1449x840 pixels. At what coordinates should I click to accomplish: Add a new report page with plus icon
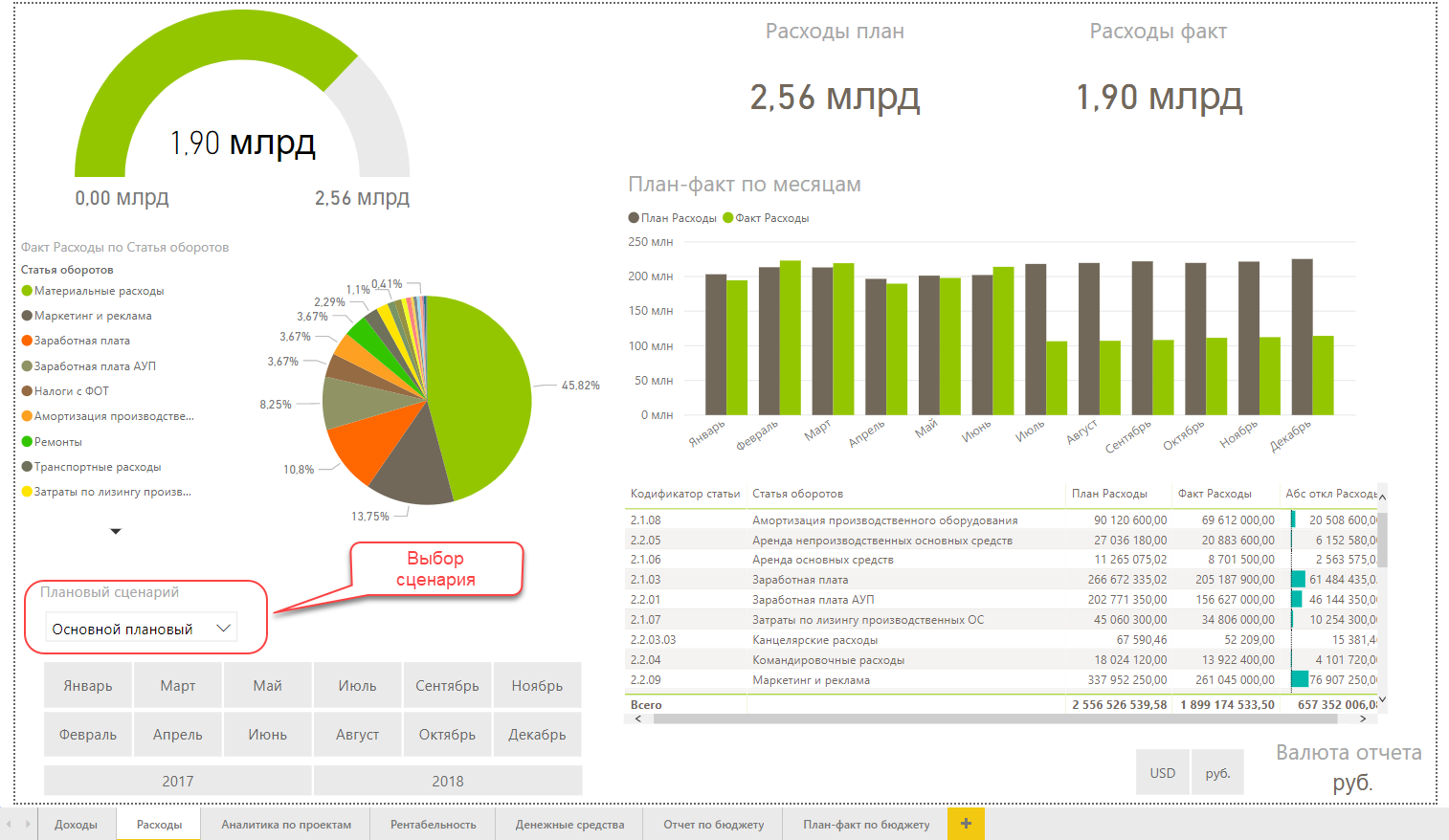(966, 824)
